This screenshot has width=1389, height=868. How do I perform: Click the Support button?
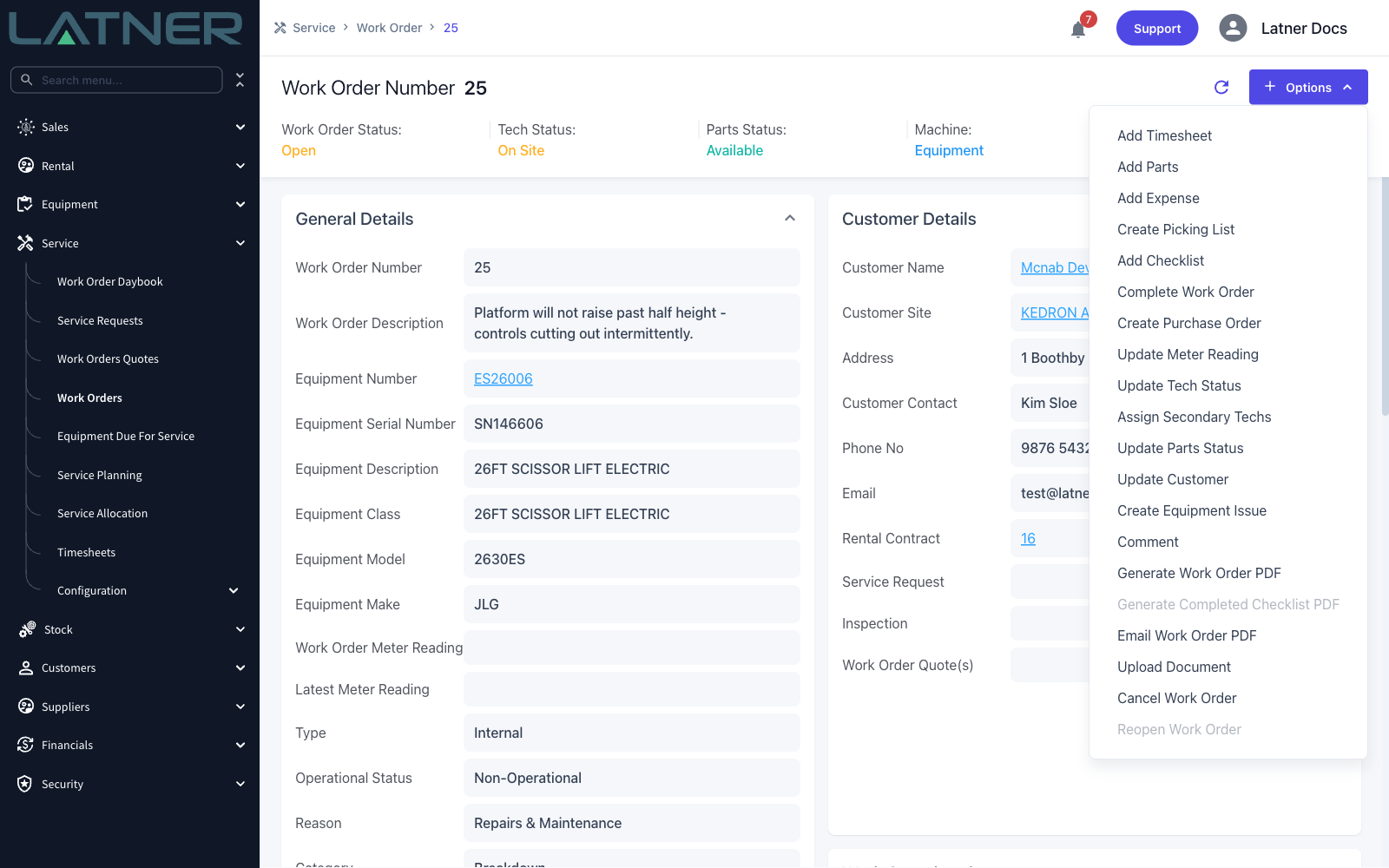[1157, 28]
